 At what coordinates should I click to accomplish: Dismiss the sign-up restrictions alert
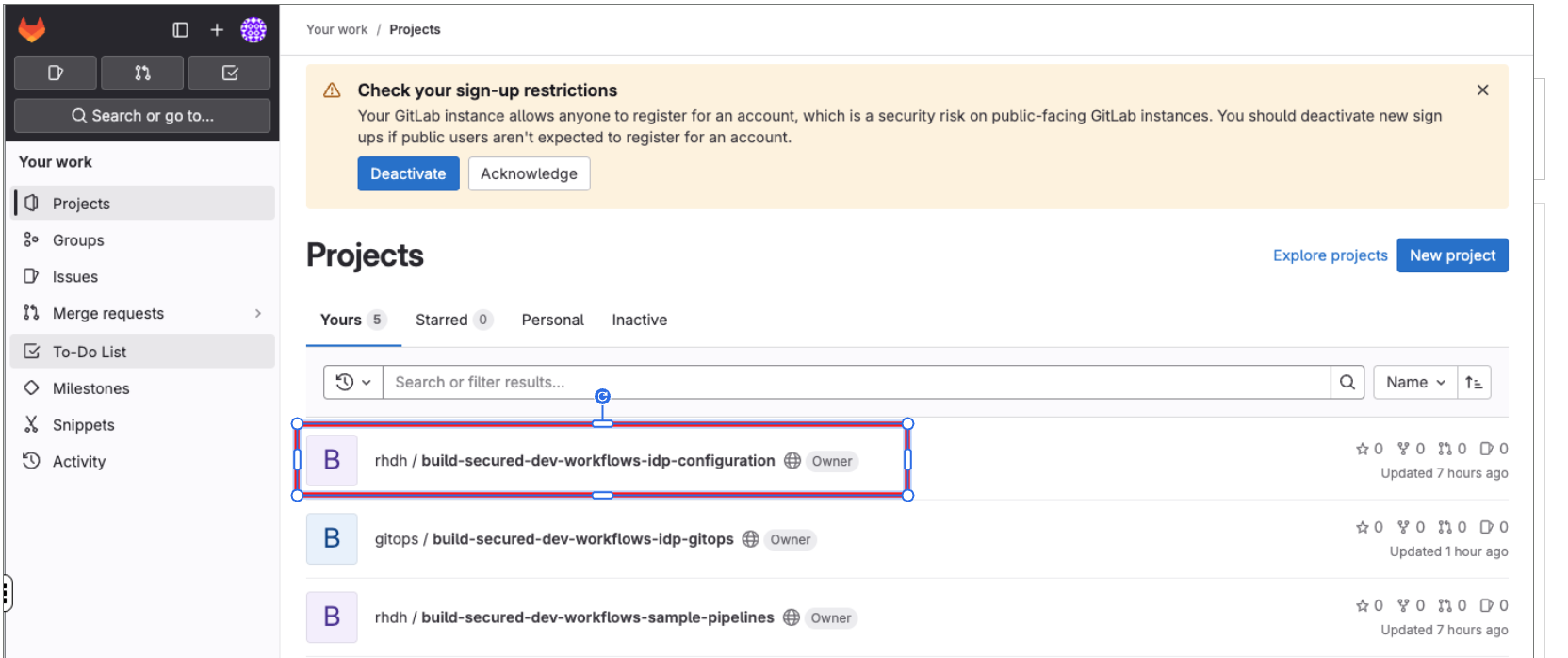(x=1482, y=90)
